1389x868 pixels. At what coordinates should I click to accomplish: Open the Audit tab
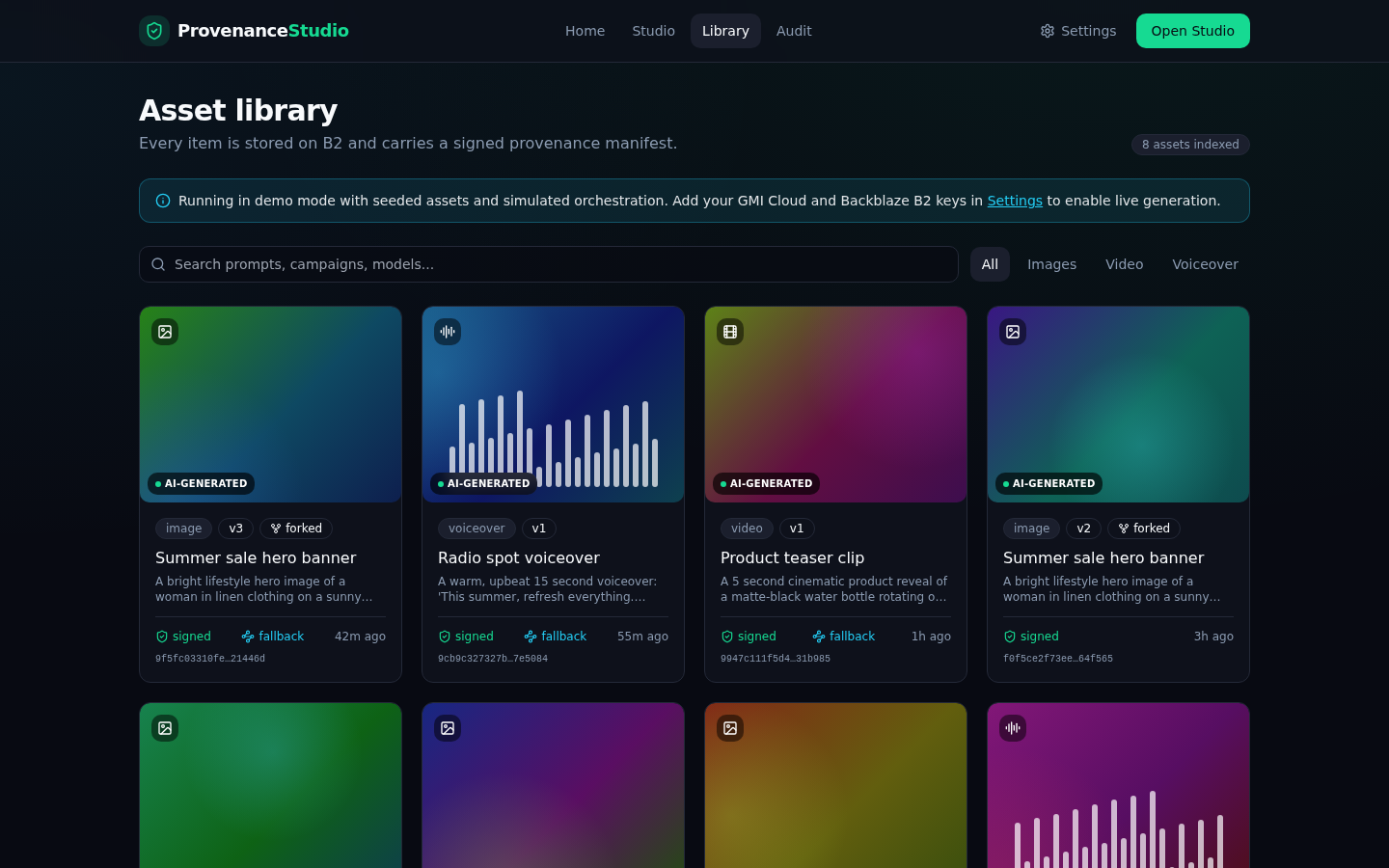[794, 31]
